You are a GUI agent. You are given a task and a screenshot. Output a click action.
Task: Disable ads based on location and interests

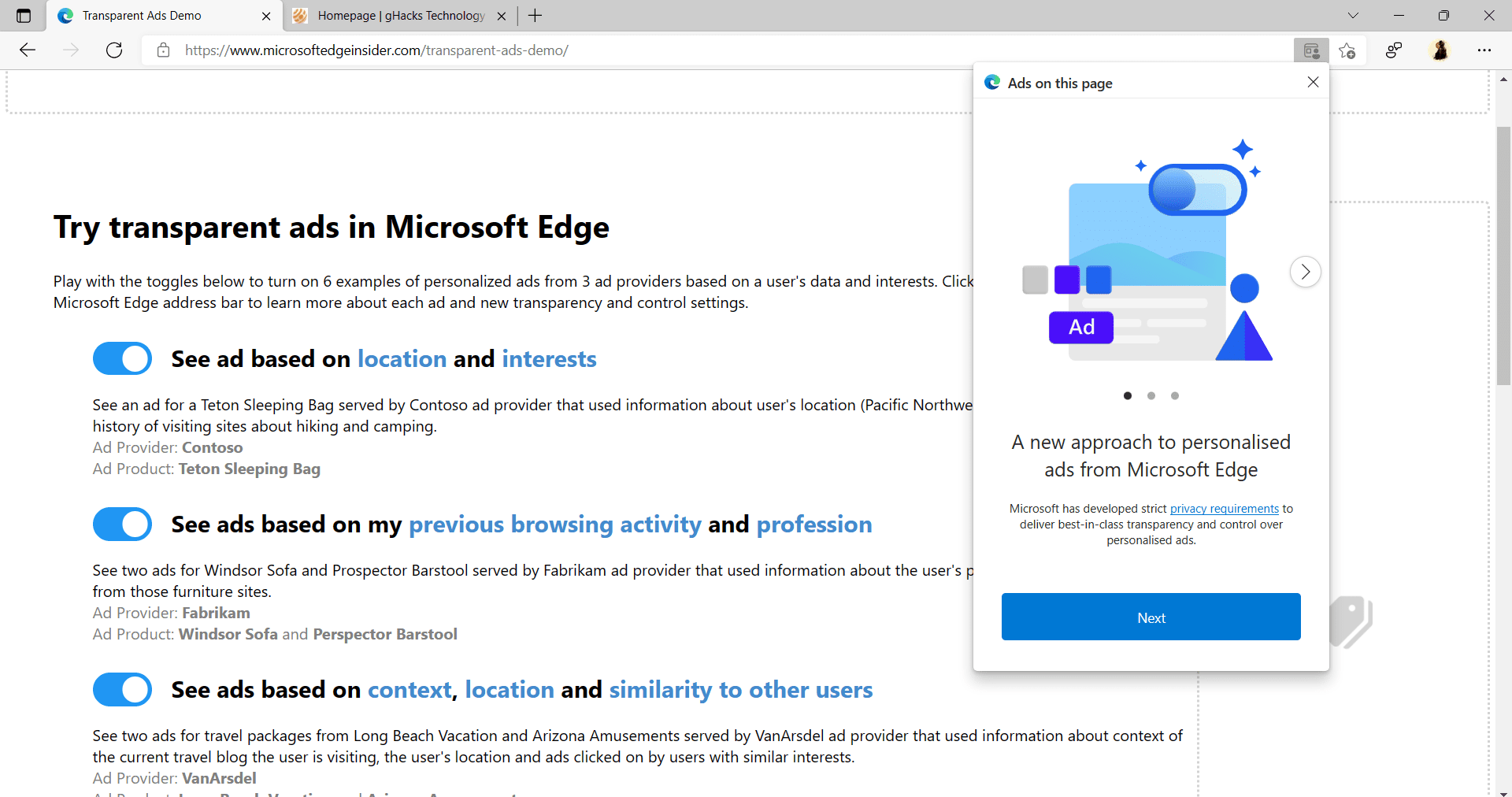(122, 358)
